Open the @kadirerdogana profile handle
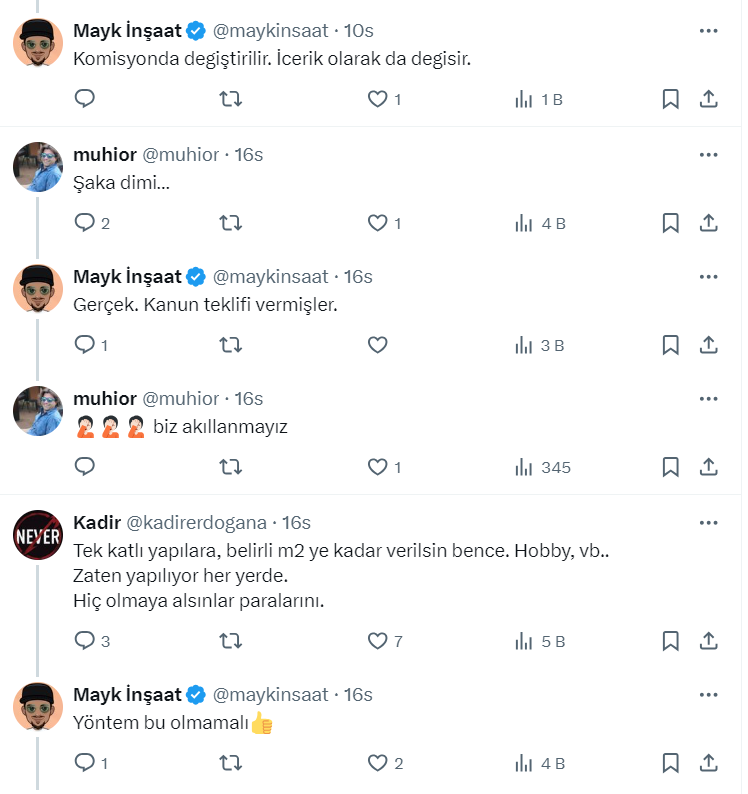Screen dimensions: 748x794 (197, 522)
